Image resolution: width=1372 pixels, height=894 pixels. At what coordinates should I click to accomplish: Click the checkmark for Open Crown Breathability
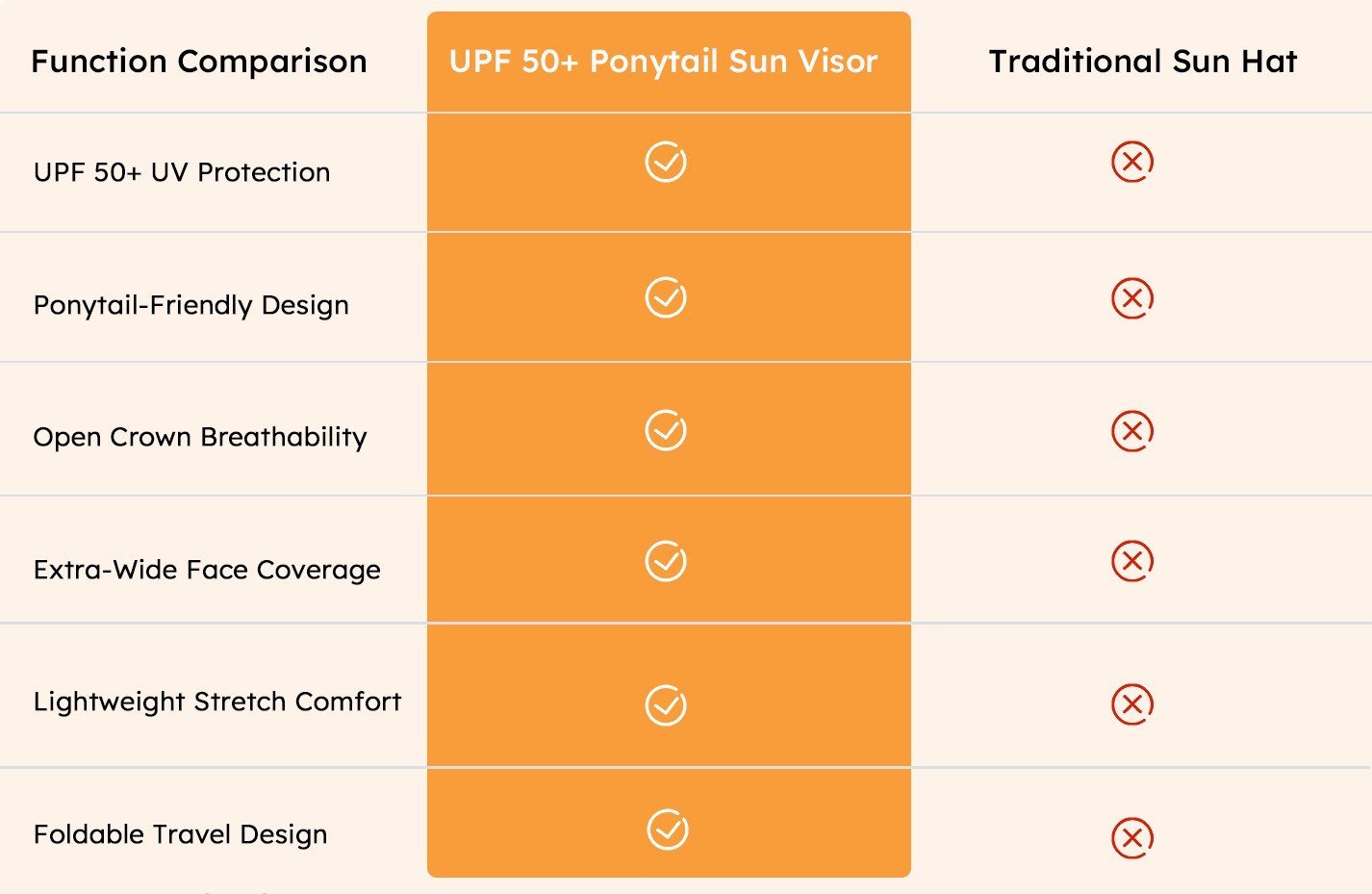(666, 430)
